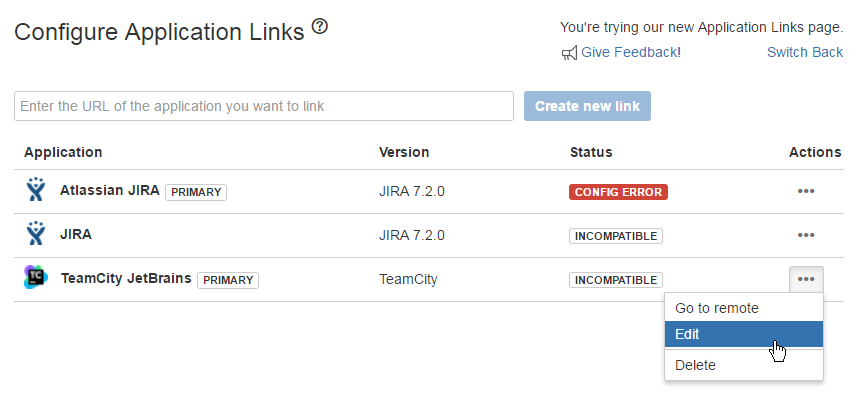Open the Give Feedback link
This screenshot has width=859, height=402.
point(629,52)
